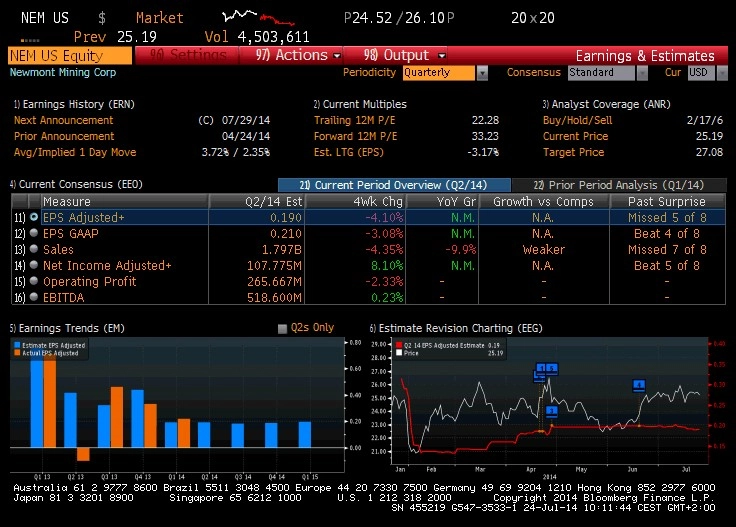The height and width of the screenshot is (527, 736).
Task: Click the Est. LTG (EPS) label
Action: pos(349,152)
